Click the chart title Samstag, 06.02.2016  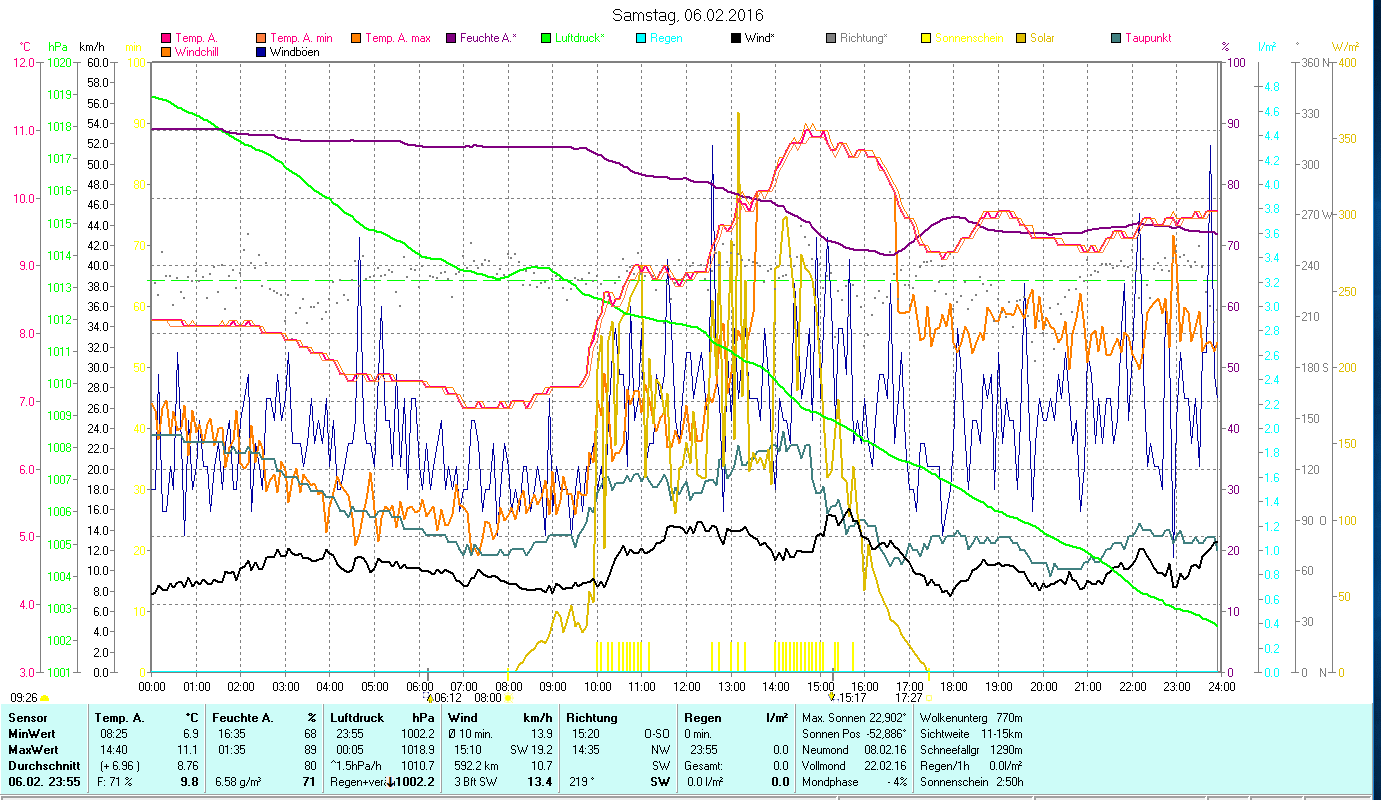point(686,15)
